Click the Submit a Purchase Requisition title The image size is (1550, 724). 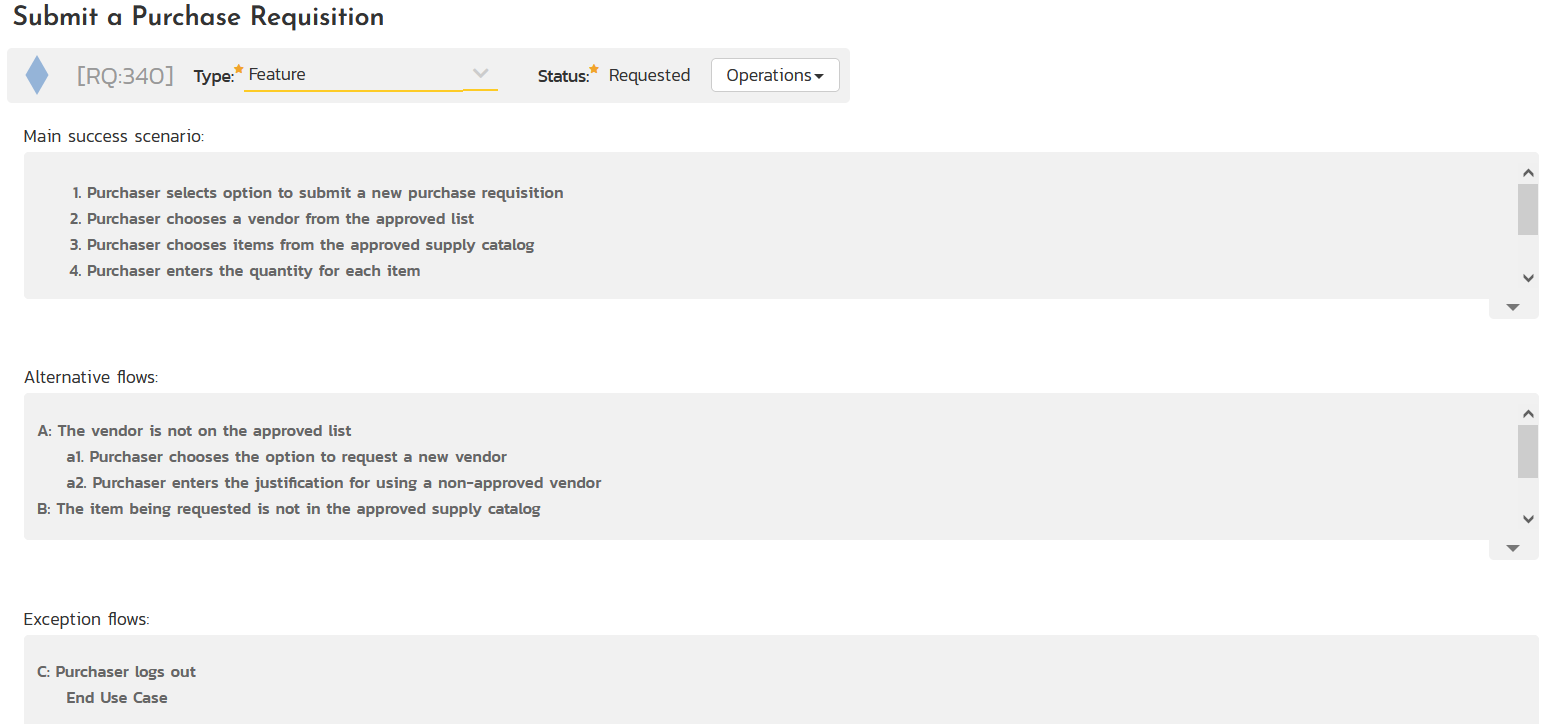tap(198, 17)
